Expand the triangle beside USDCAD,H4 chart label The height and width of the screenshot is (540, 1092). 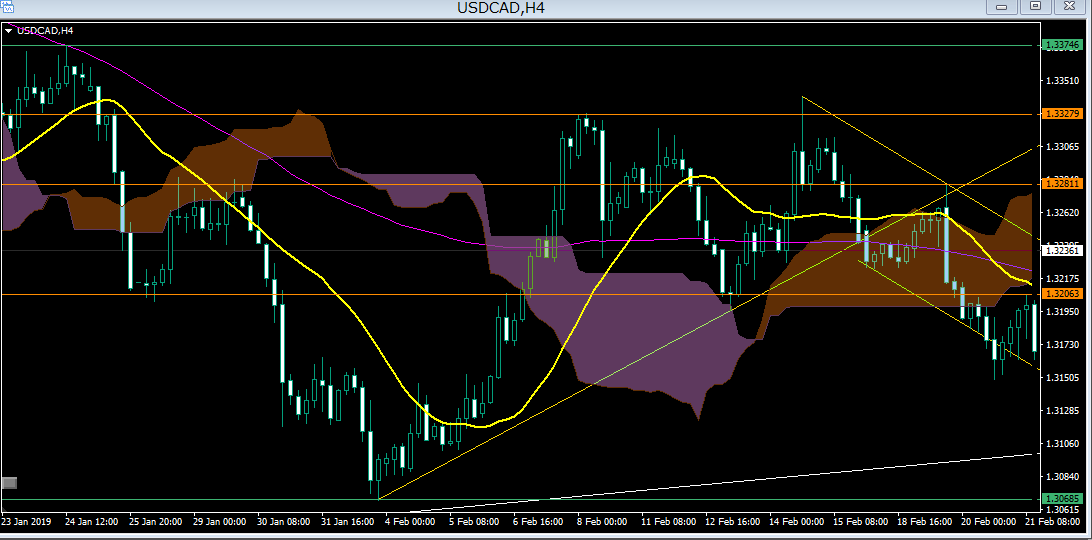click(8, 31)
